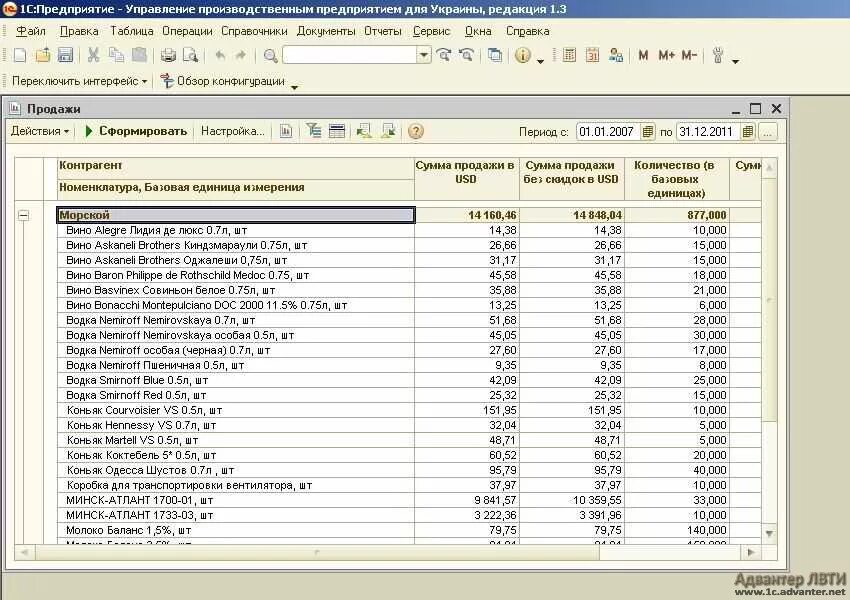Viewport: 850px width, 600px height.
Task: Click the vertical scrollbar down arrow
Action: [769, 534]
